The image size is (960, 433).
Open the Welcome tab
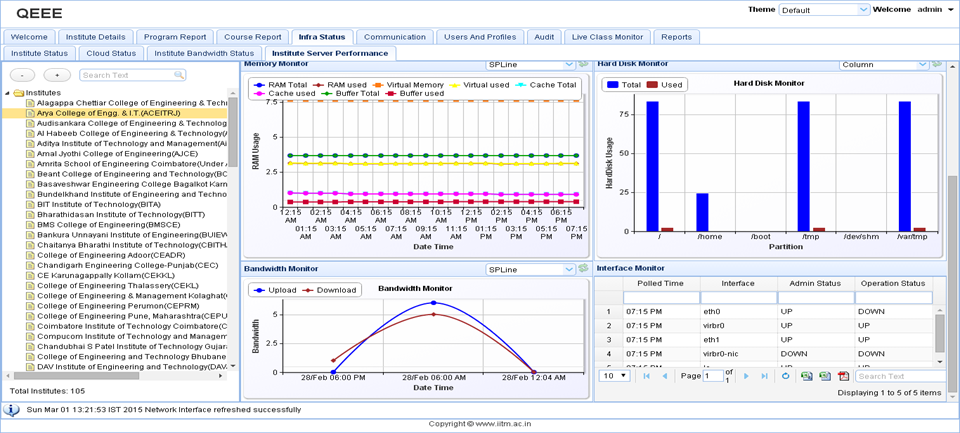click(x=29, y=37)
